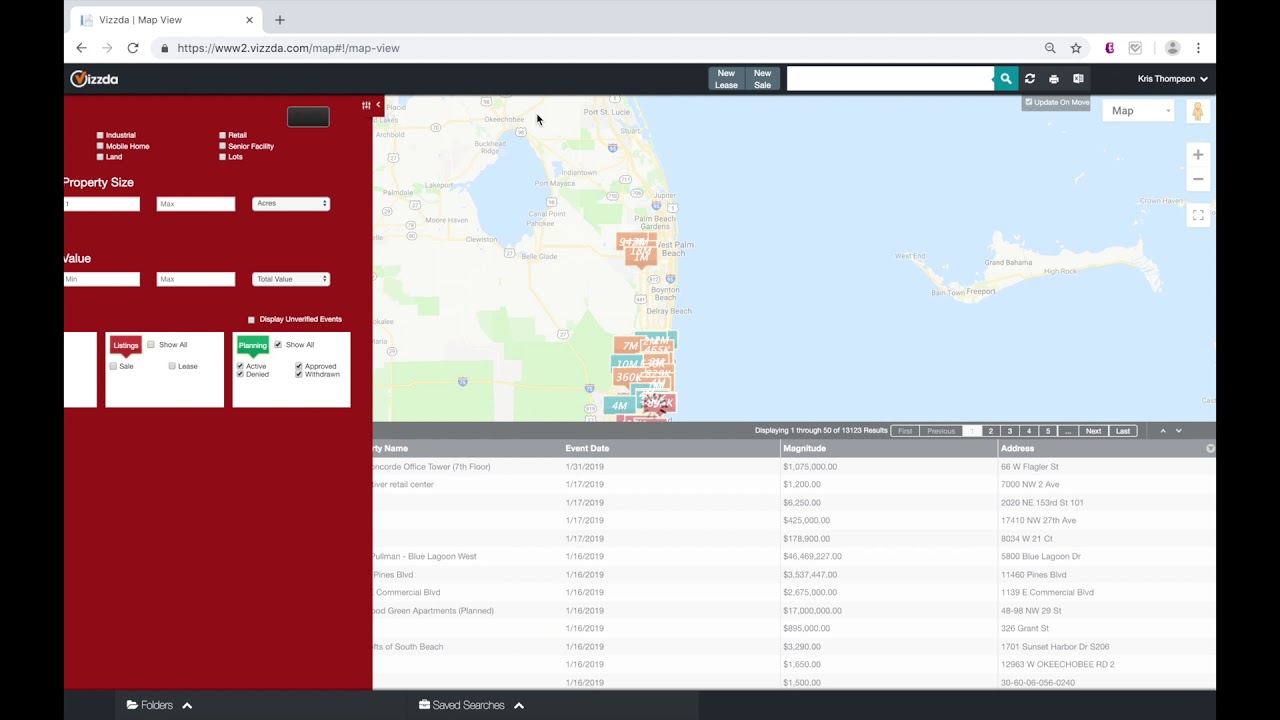This screenshot has width=1280, height=720.
Task: Open a new browser tab with plus
Action: click(x=280, y=20)
